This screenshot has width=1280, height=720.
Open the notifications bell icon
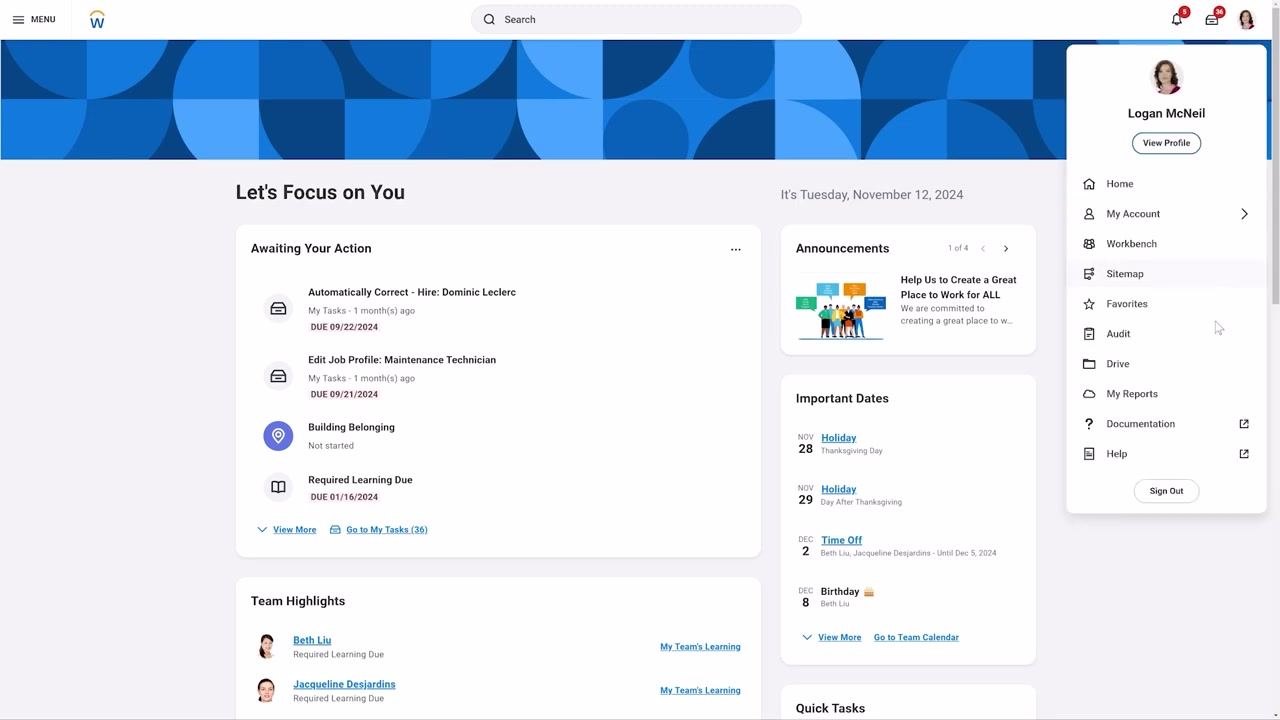[x=1177, y=19]
